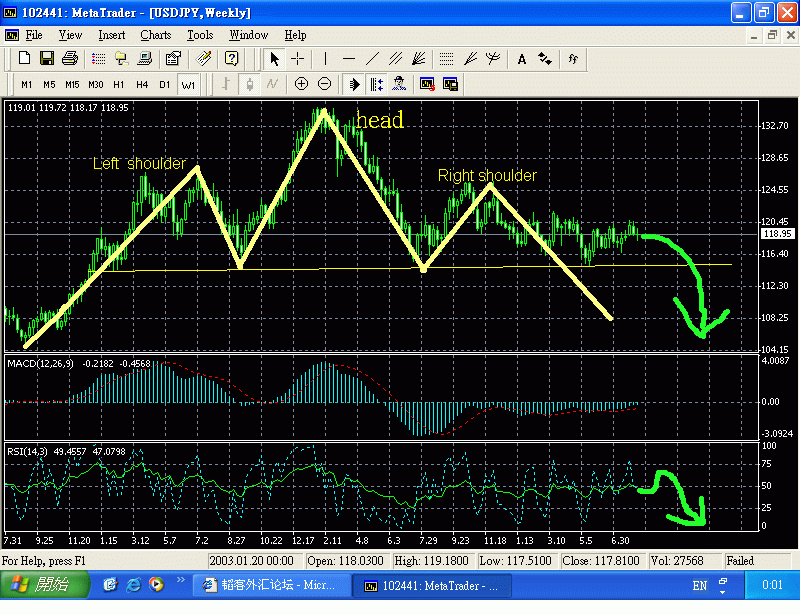Click the Save chart floppy disk icon

(x=47, y=59)
